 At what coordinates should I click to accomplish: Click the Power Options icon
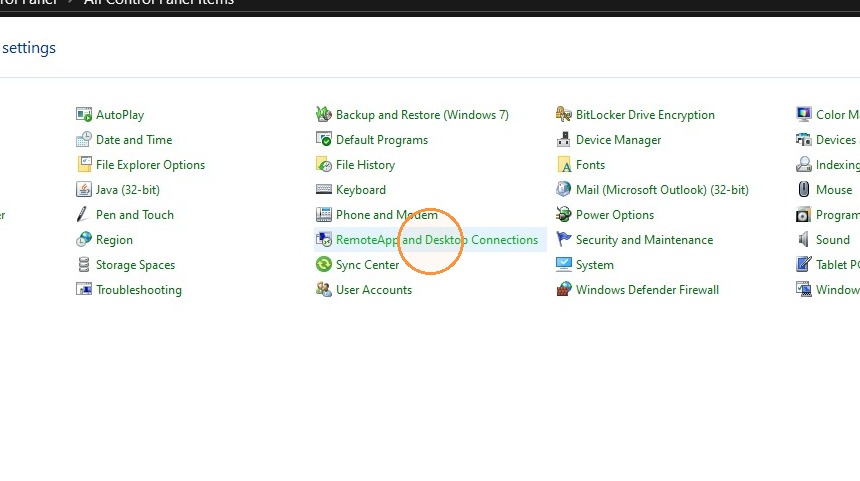pyautogui.click(x=563, y=214)
